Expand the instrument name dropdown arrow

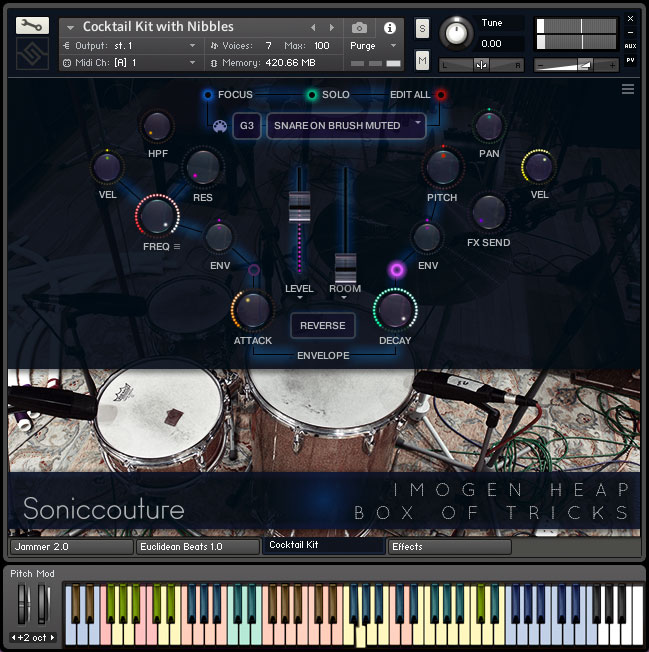(x=70, y=27)
